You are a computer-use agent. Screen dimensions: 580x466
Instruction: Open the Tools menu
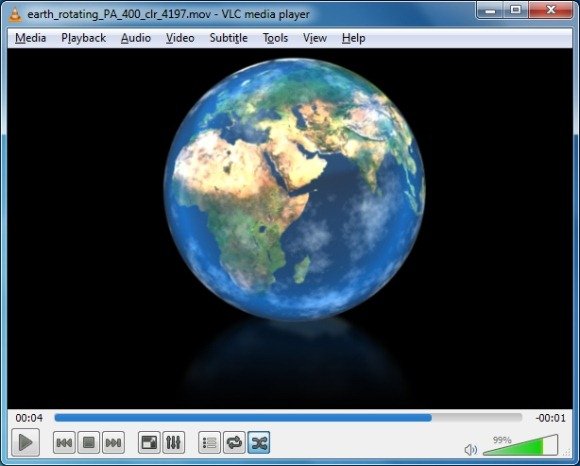click(x=275, y=38)
